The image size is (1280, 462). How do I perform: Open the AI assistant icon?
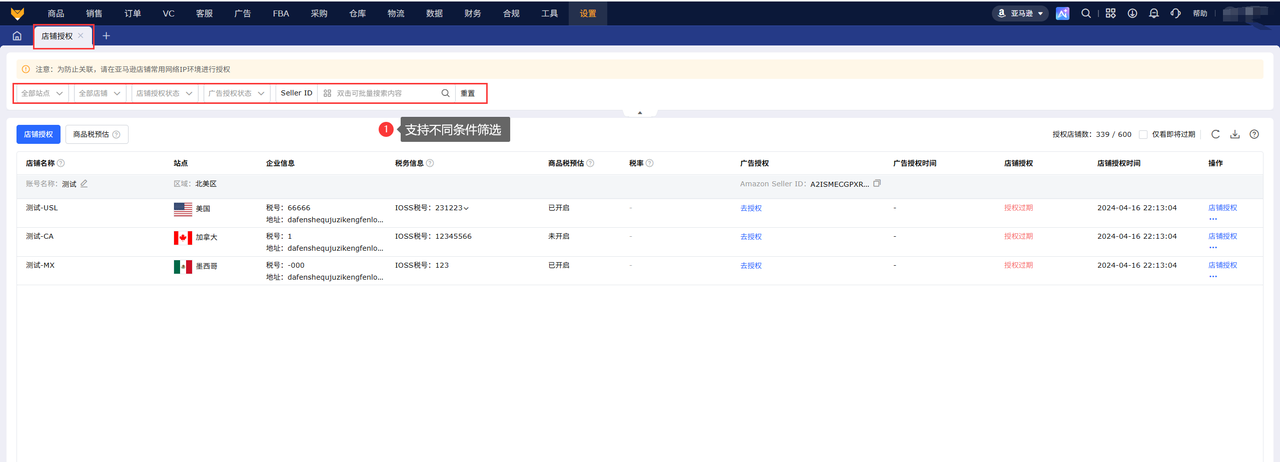coord(1062,13)
